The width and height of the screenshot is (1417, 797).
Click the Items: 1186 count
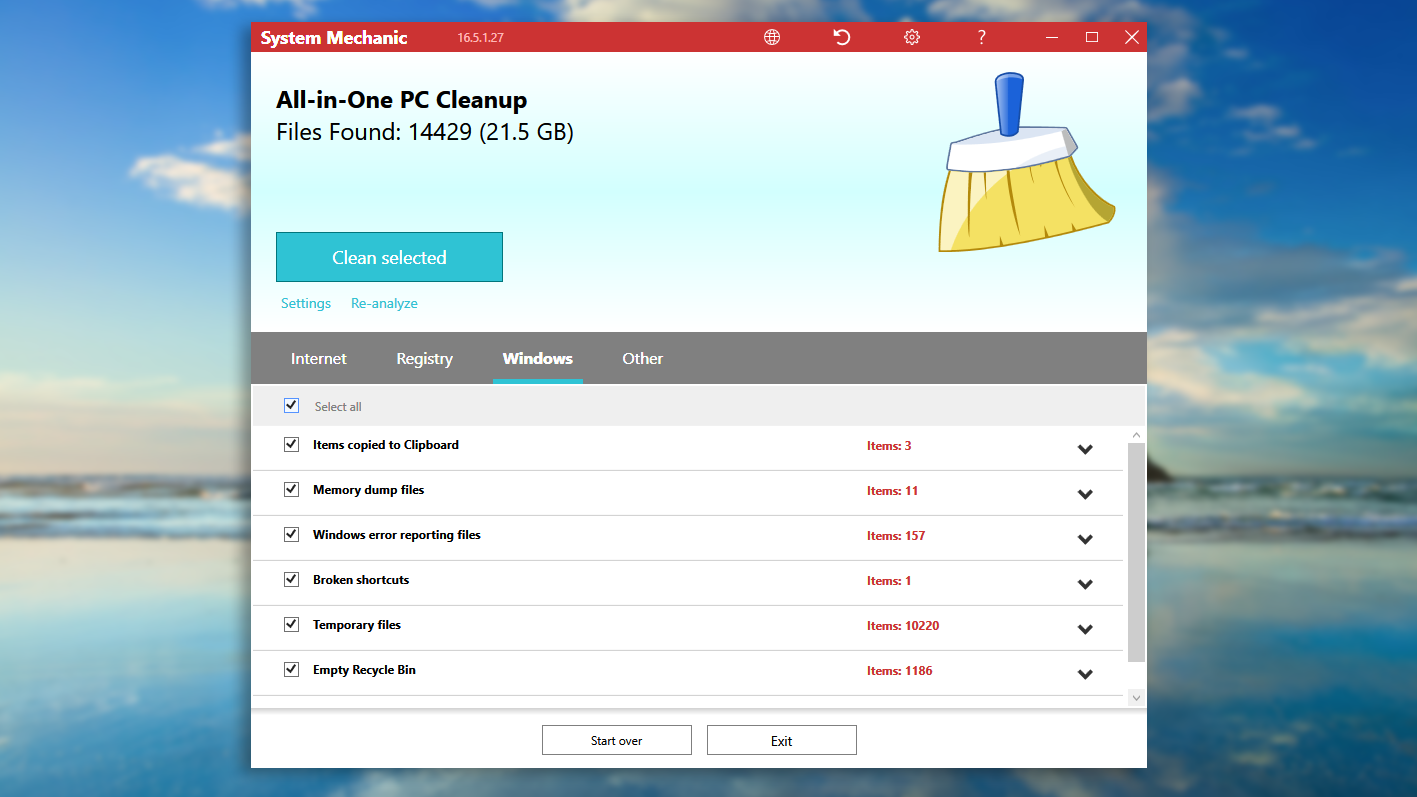[x=900, y=671]
